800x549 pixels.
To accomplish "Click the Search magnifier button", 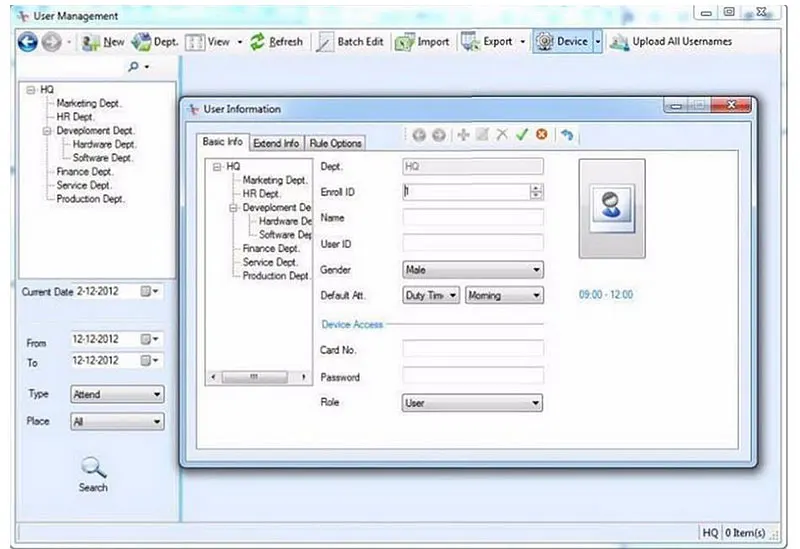I will click(x=93, y=475).
